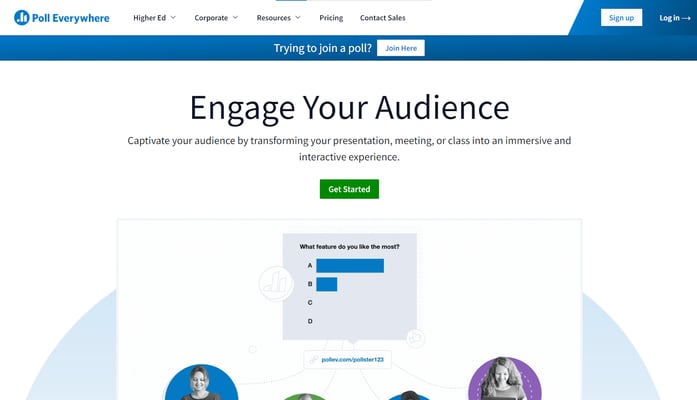Click the Log in link

point(669,18)
